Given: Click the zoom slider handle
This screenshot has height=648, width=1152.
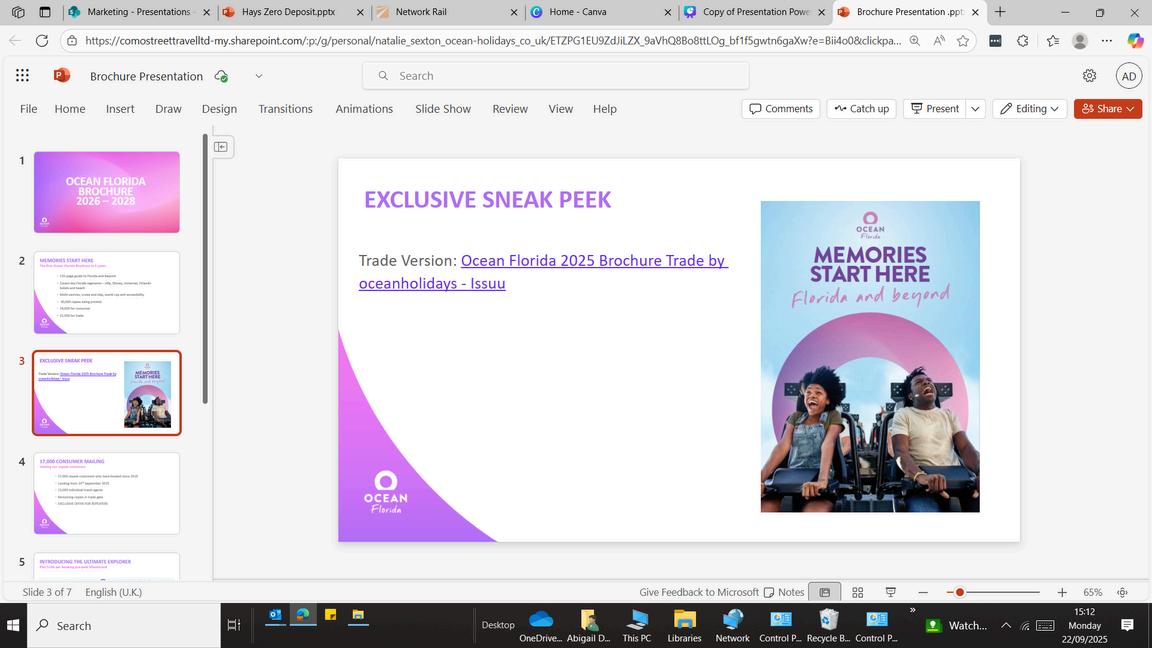Looking at the screenshot, I should coord(960,592).
